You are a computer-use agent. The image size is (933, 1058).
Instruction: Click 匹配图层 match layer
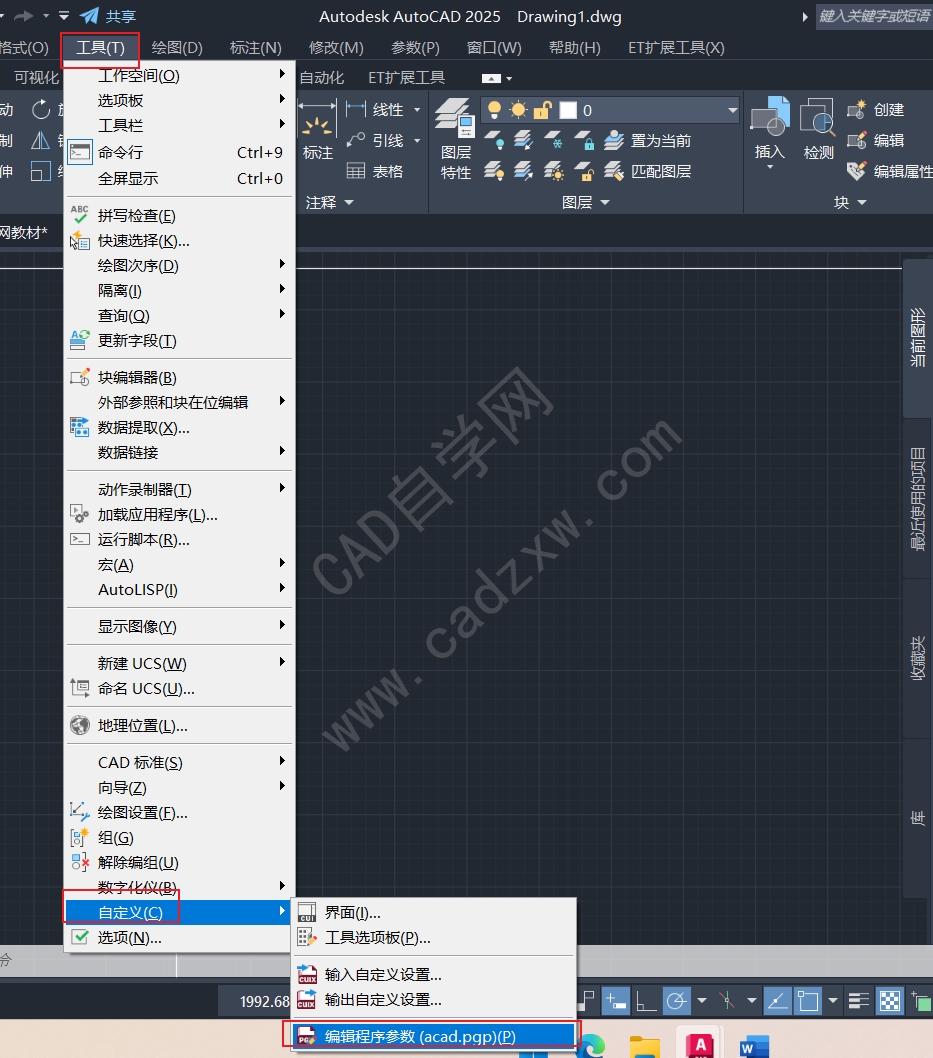[x=647, y=171]
